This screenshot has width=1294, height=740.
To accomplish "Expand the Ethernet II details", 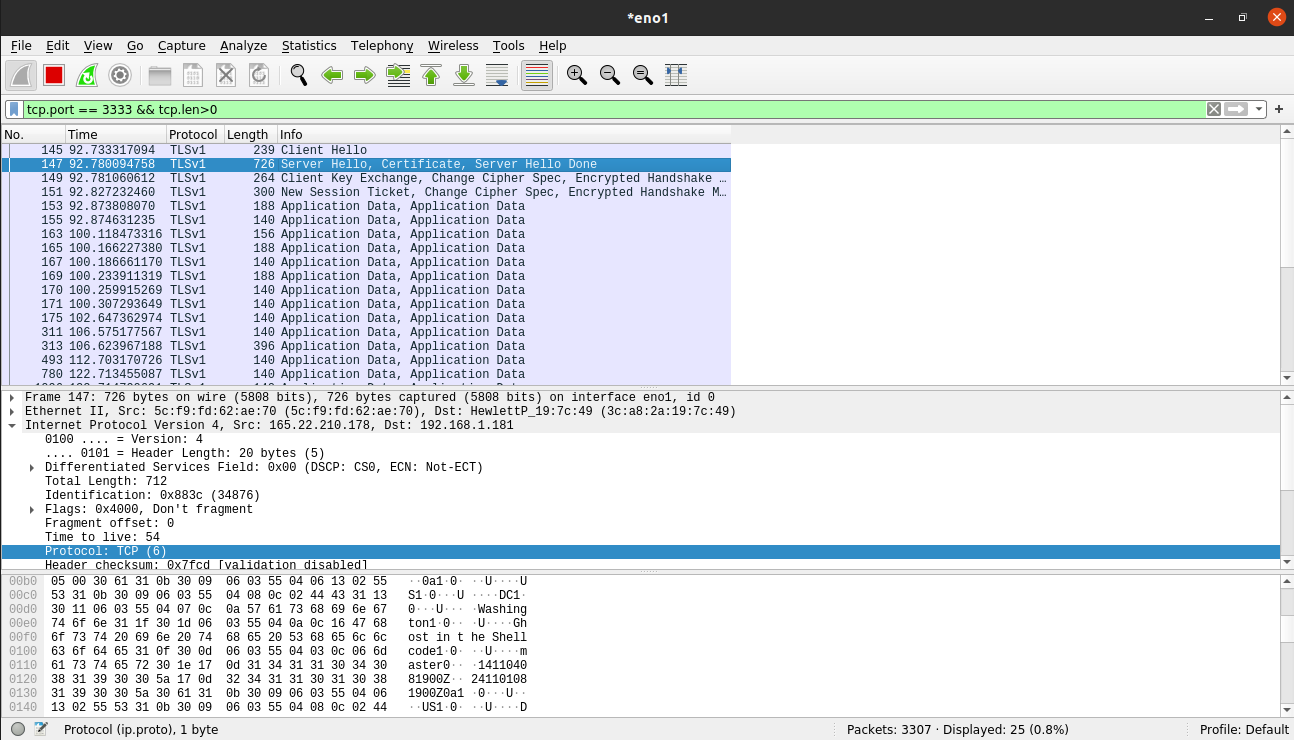I will pos(12,411).
